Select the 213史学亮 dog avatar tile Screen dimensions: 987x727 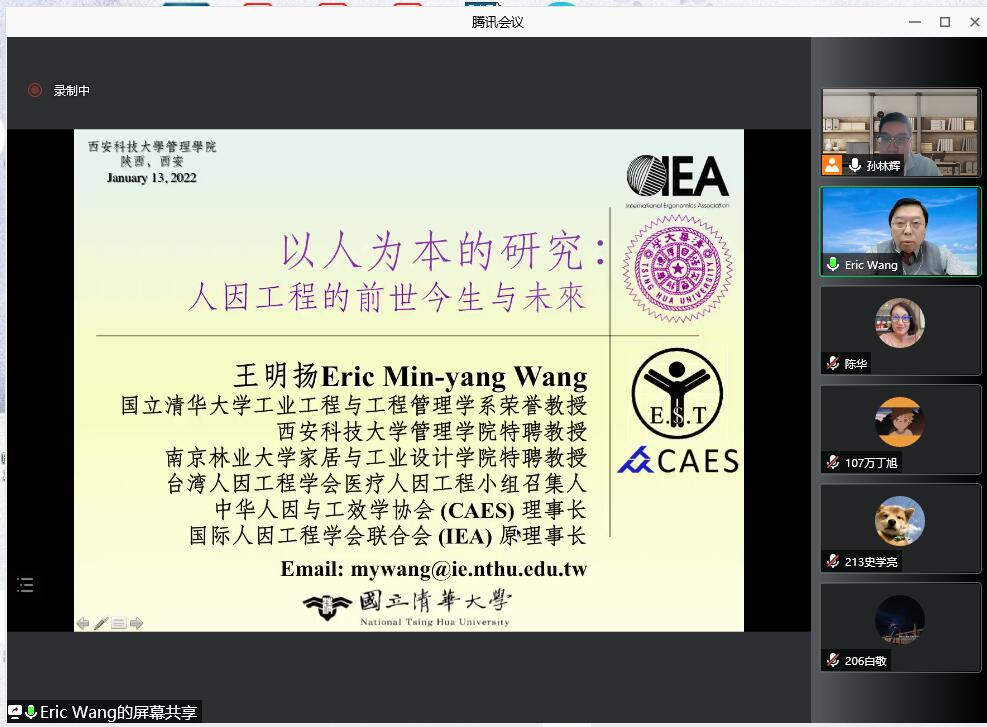pyautogui.click(x=900, y=521)
